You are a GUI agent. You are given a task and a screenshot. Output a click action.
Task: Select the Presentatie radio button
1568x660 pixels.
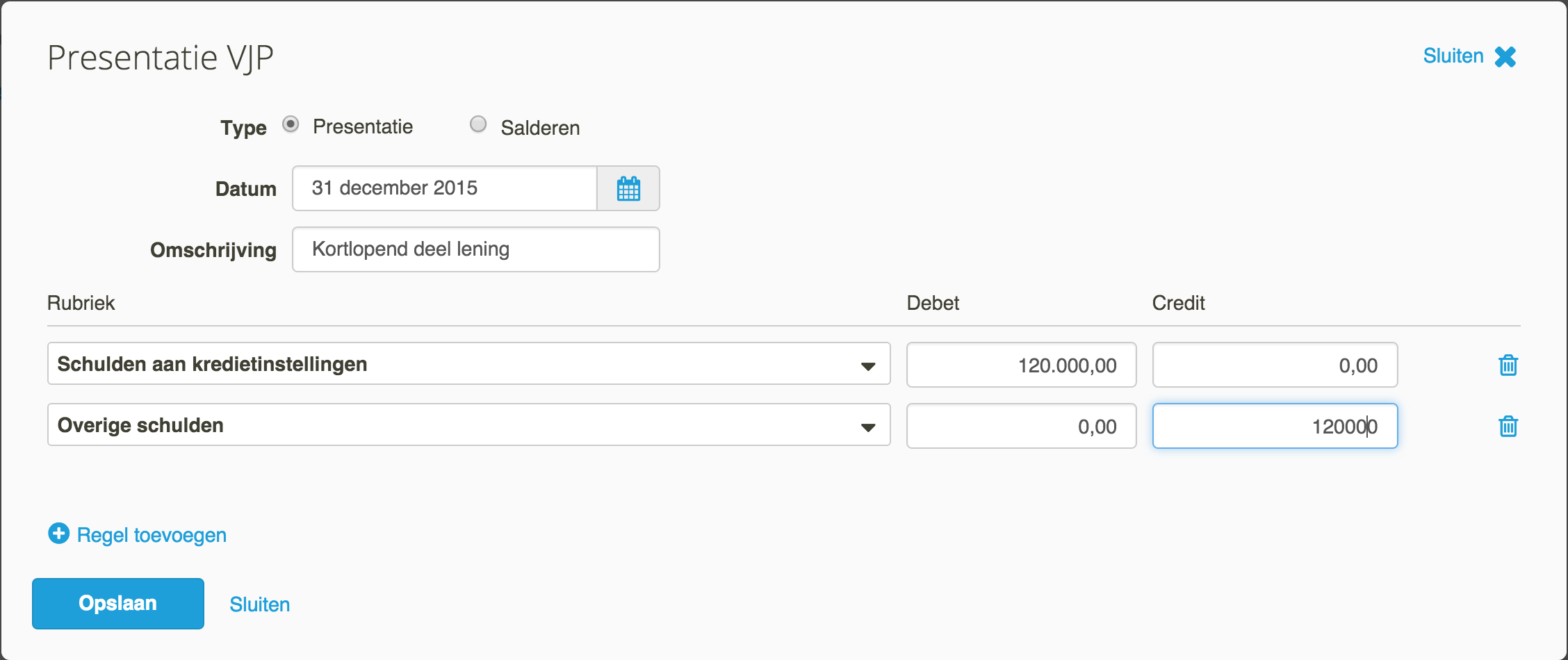[291, 124]
